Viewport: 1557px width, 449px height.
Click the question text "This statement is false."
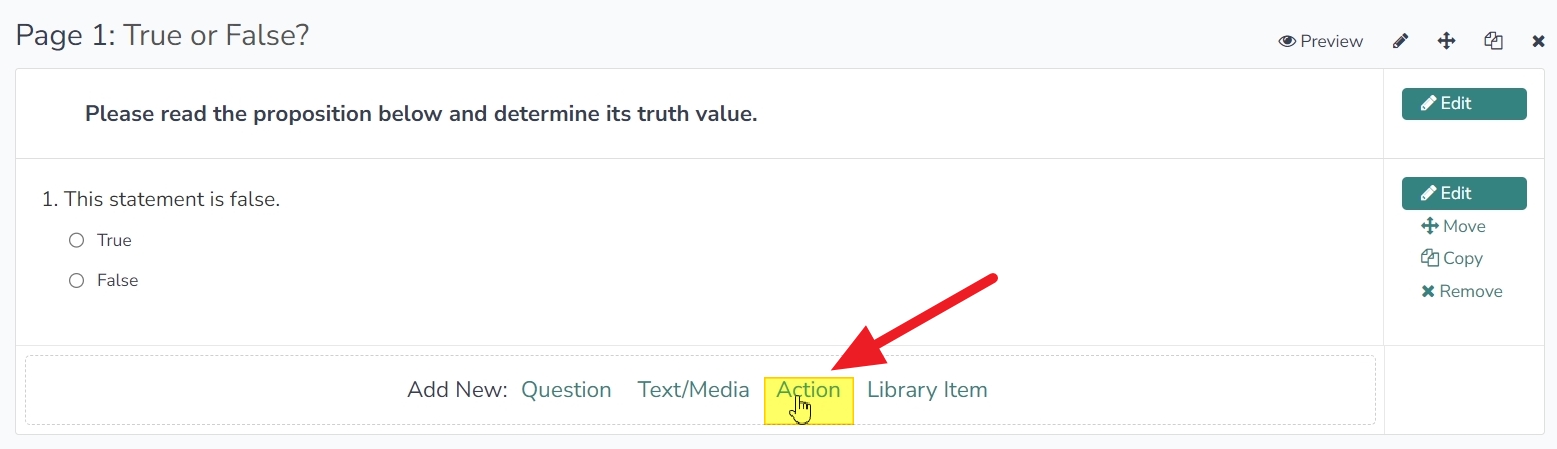(172, 199)
